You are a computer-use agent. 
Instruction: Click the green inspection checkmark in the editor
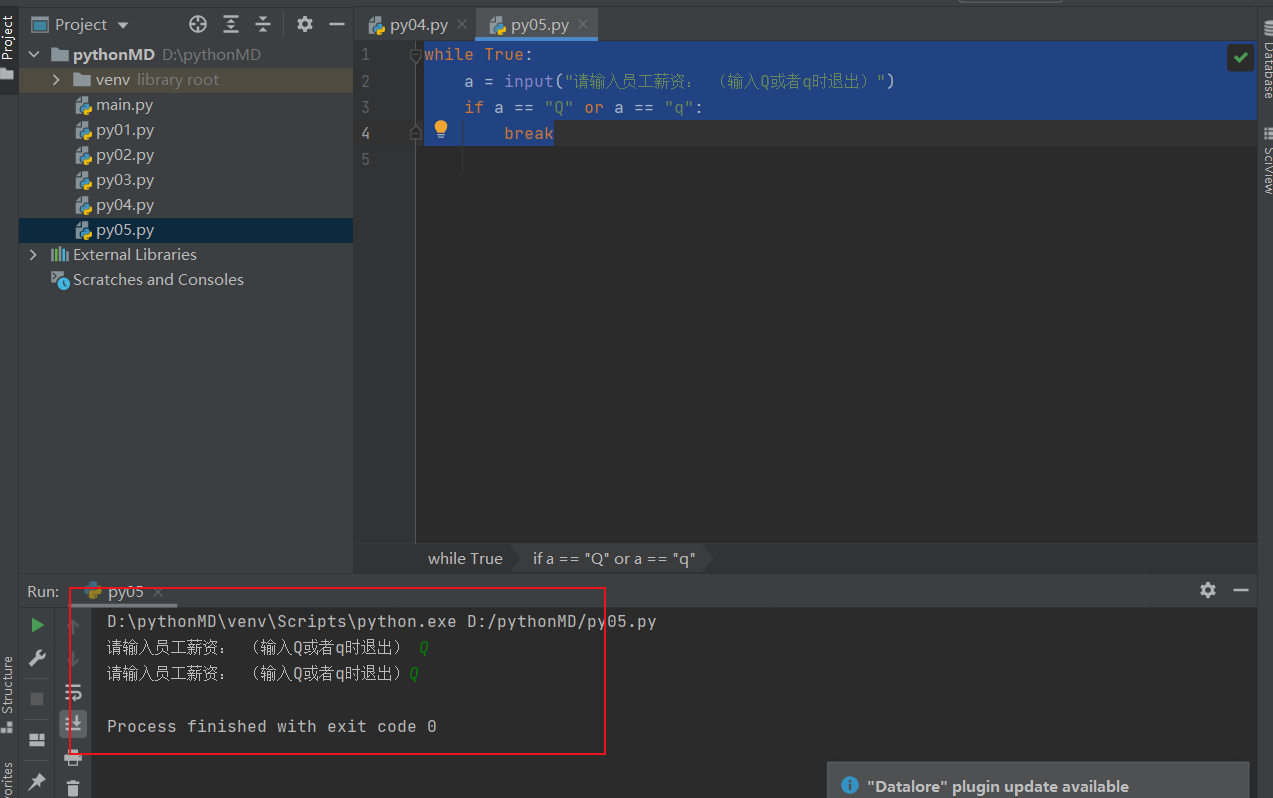point(1241,58)
